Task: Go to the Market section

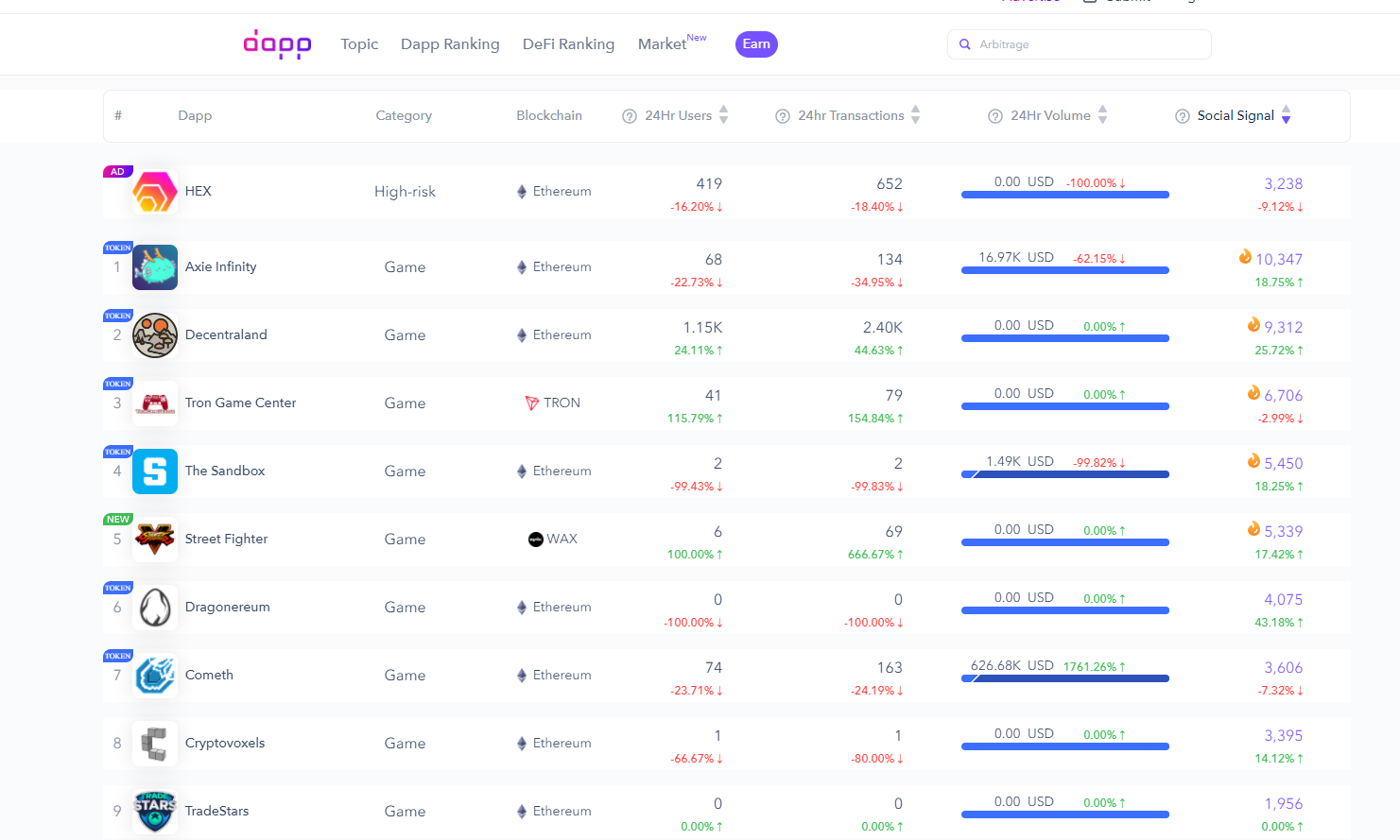Action: [x=662, y=44]
